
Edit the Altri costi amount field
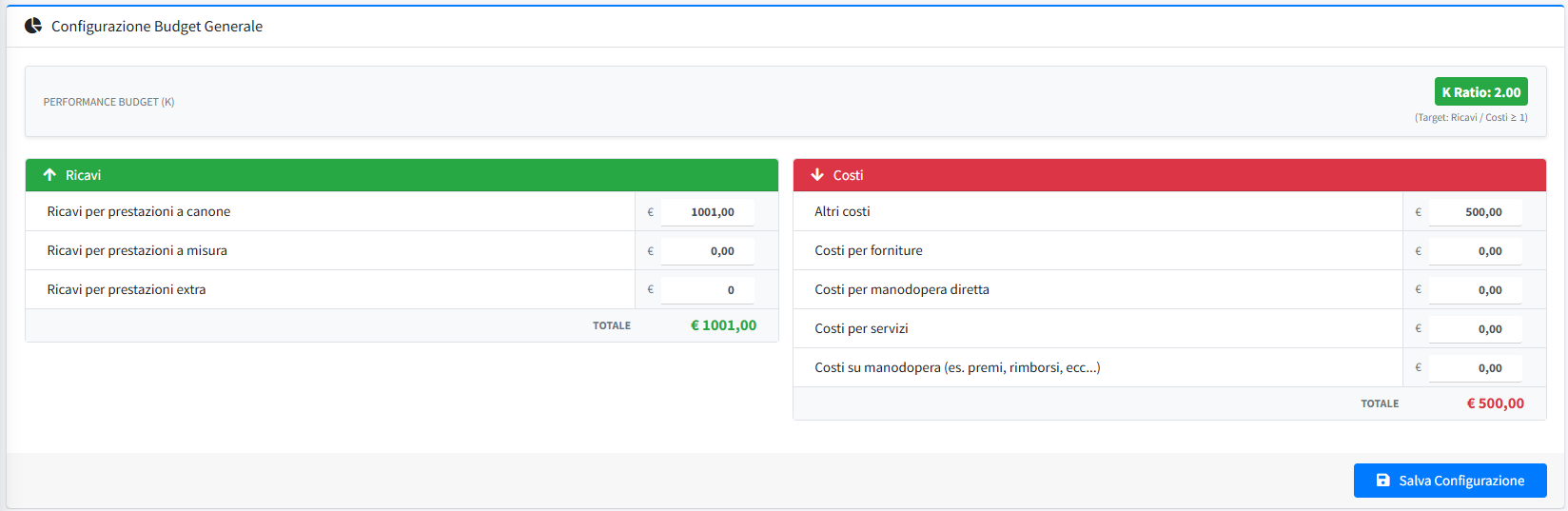click(1476, 212)
